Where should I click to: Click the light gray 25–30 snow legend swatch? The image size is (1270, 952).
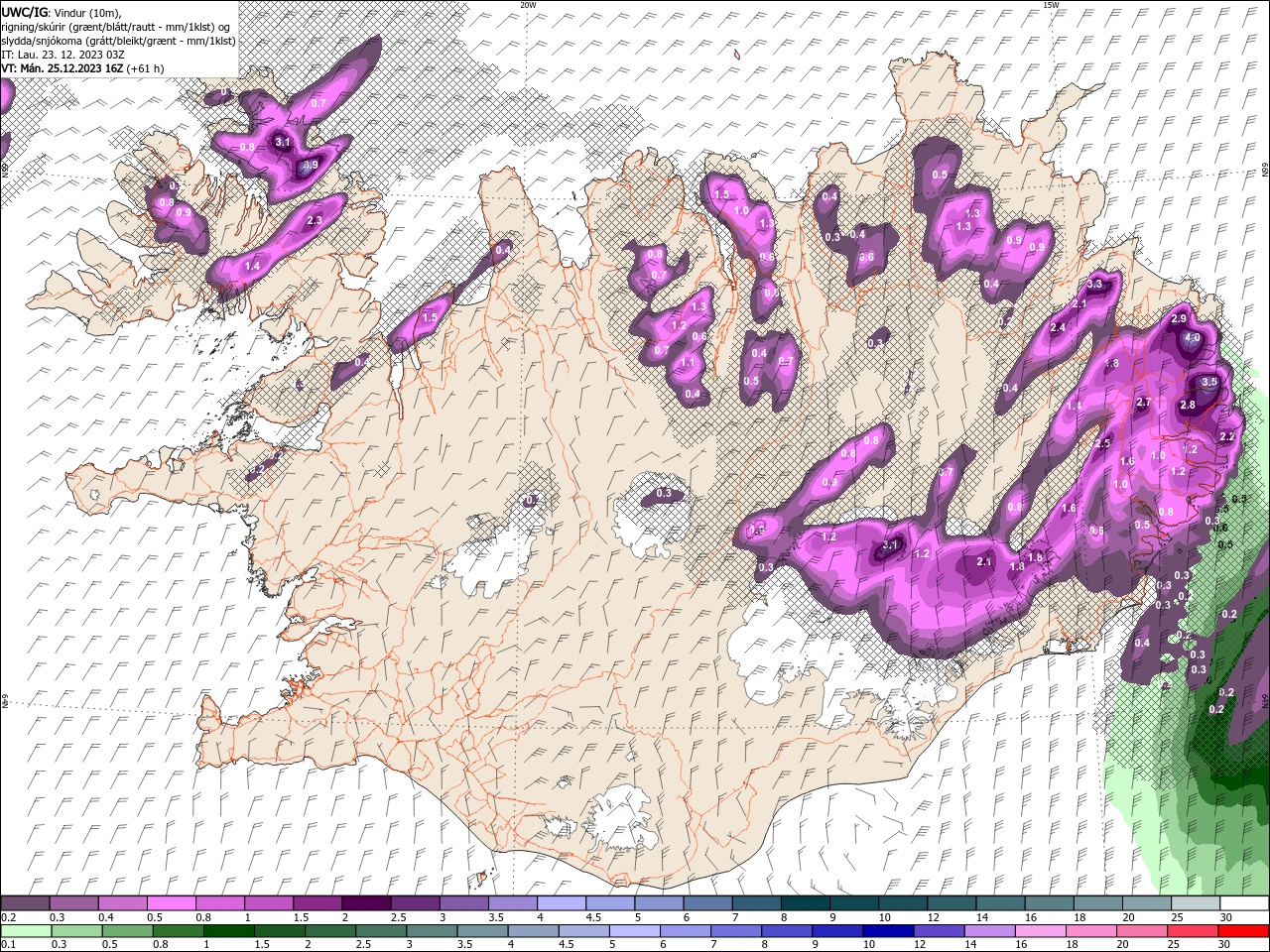[1197, 903]
